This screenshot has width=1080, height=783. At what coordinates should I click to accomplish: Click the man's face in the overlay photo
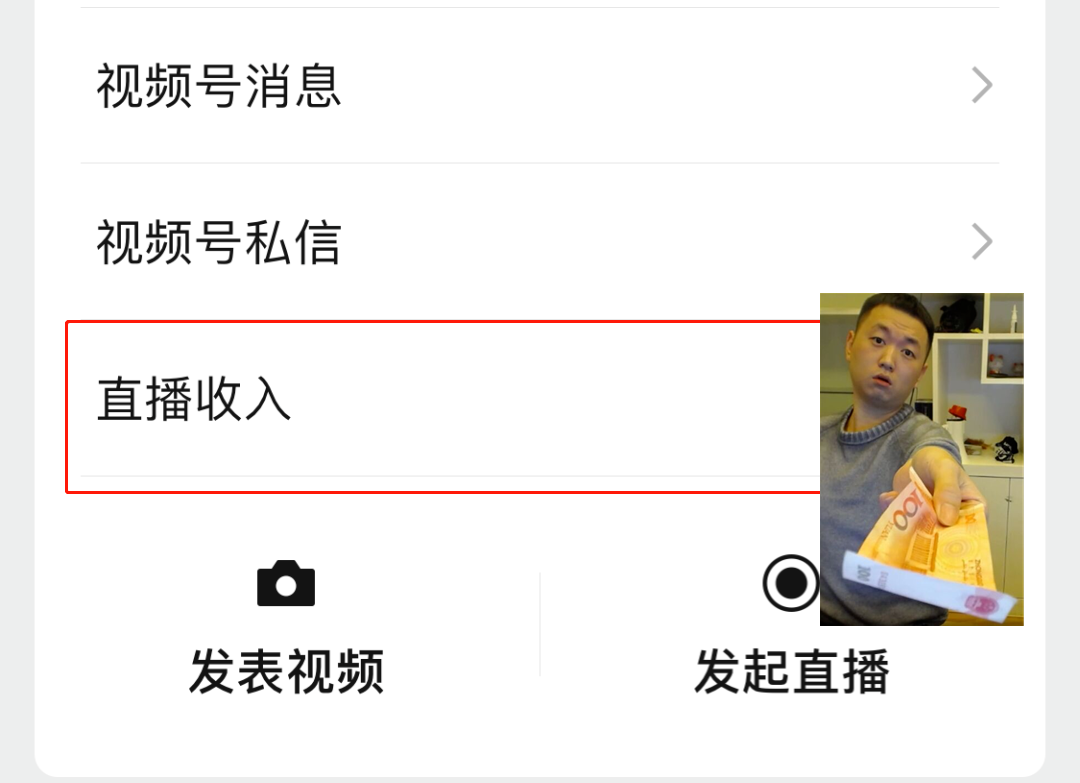[889, 351]
